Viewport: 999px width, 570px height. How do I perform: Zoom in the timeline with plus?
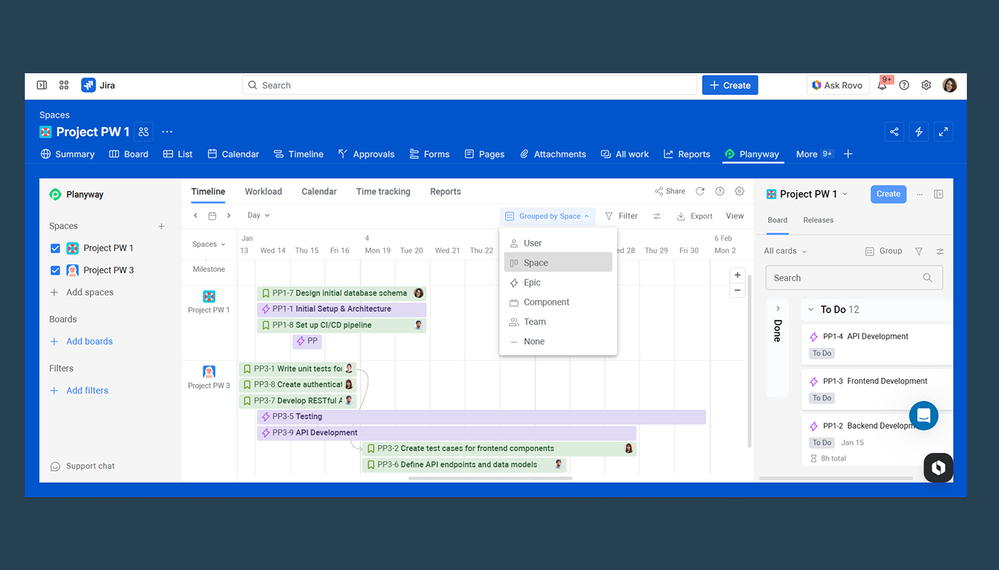coord(737,275)
